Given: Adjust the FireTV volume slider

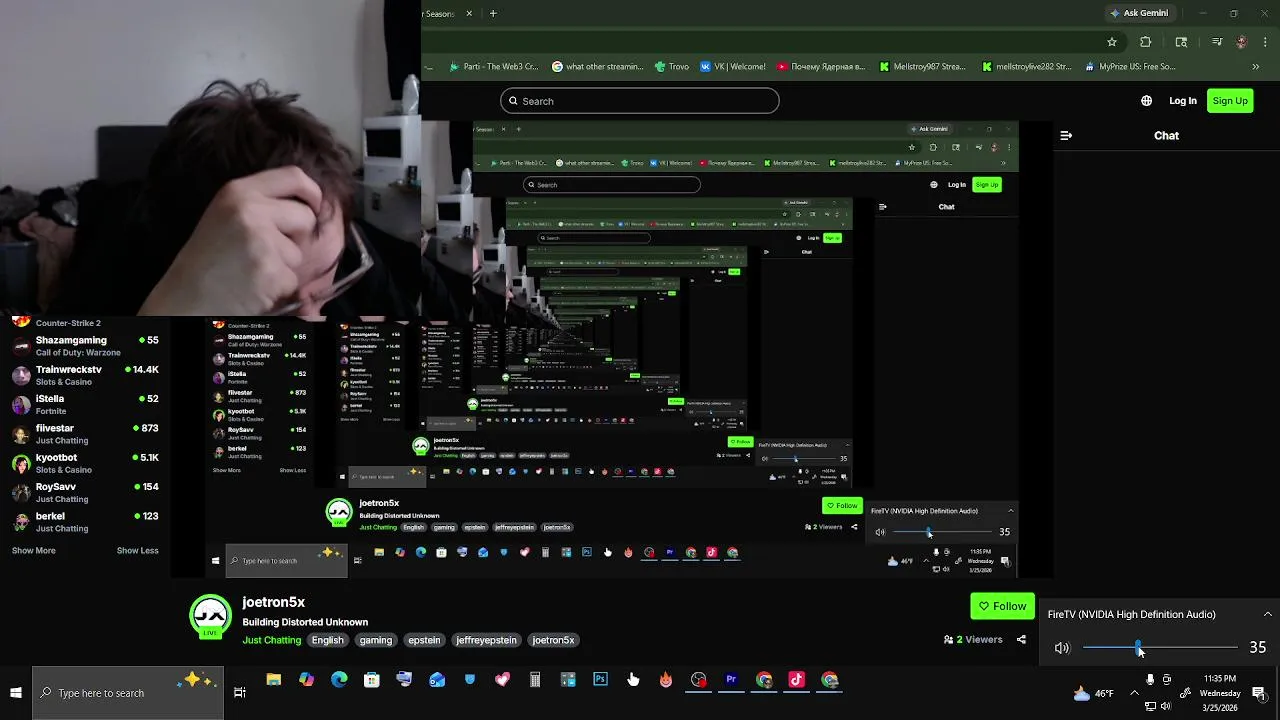Looking at the screenshot, I should 1160,648.
